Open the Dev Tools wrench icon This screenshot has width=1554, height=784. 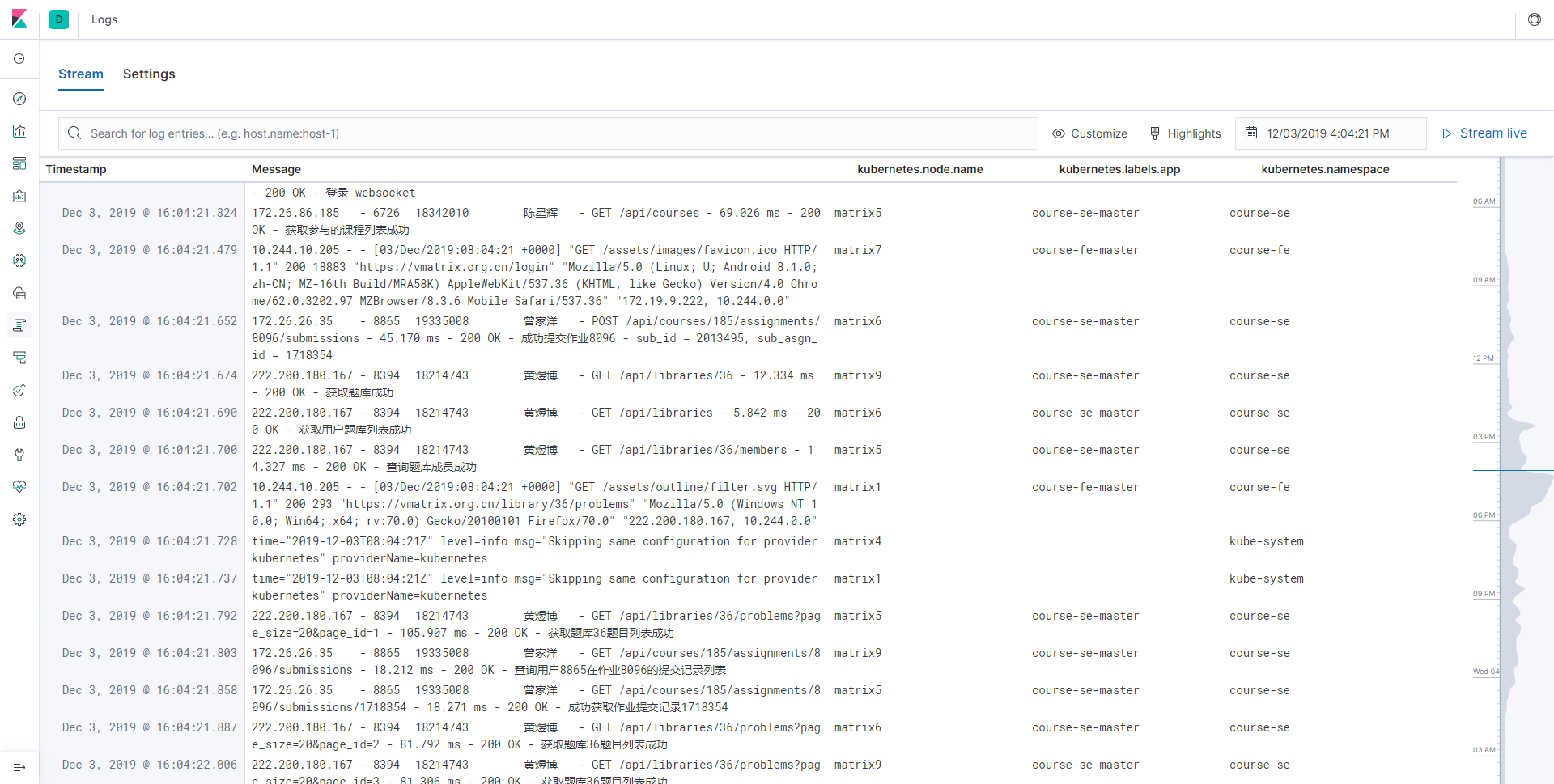click(19, 455)
